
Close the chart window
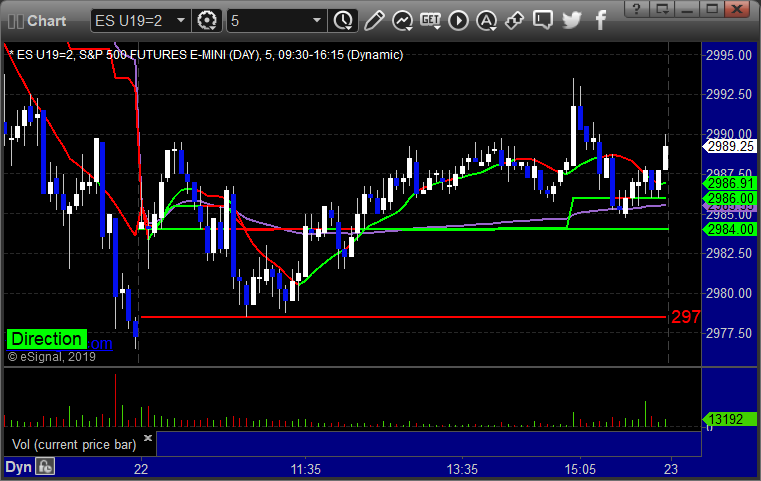pos(737,9)
